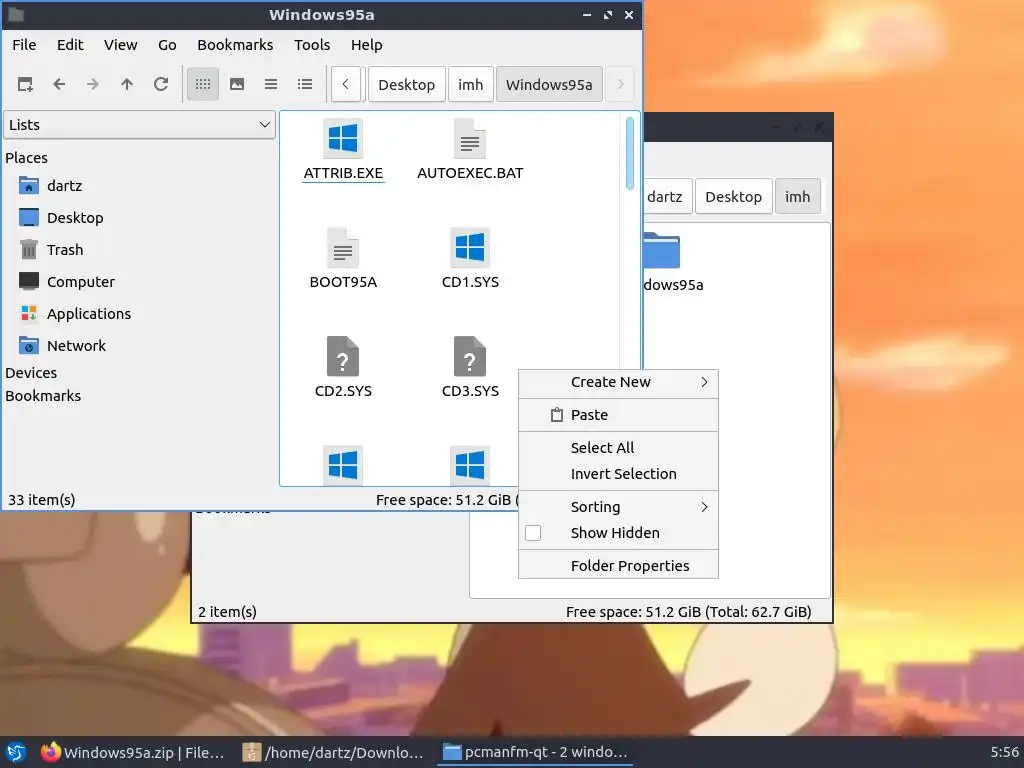Image resolution: width=1024 pixels, height=768 pixels.
Task: Open the taskbar start menu icon
Action: tap(16, 752)
